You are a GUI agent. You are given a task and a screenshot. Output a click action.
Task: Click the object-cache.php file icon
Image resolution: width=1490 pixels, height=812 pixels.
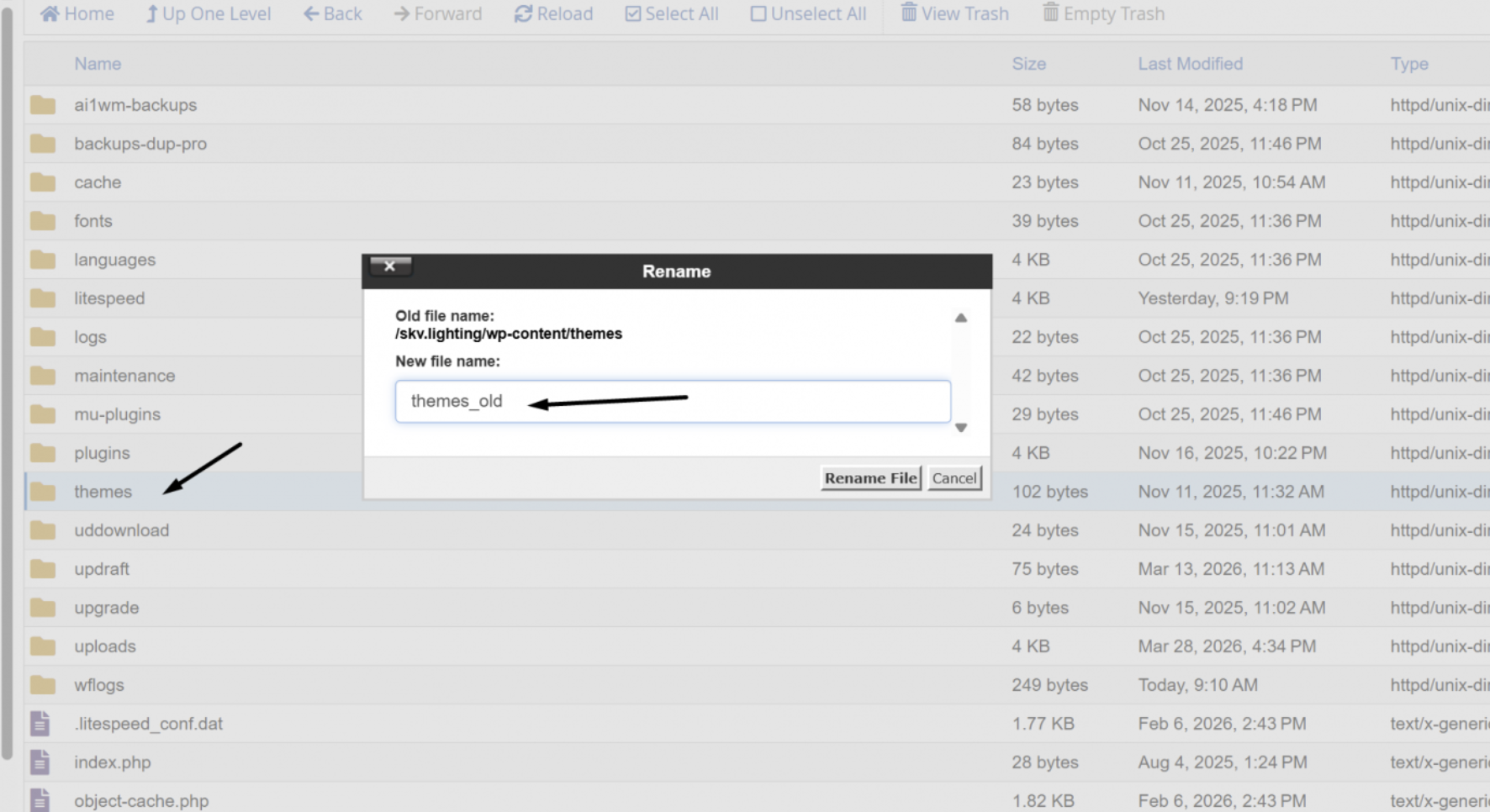(40, 800)
